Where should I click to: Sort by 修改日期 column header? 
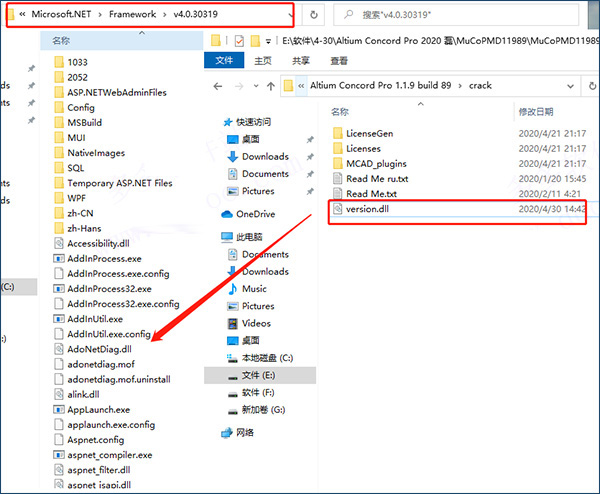(x=536, y=112)
